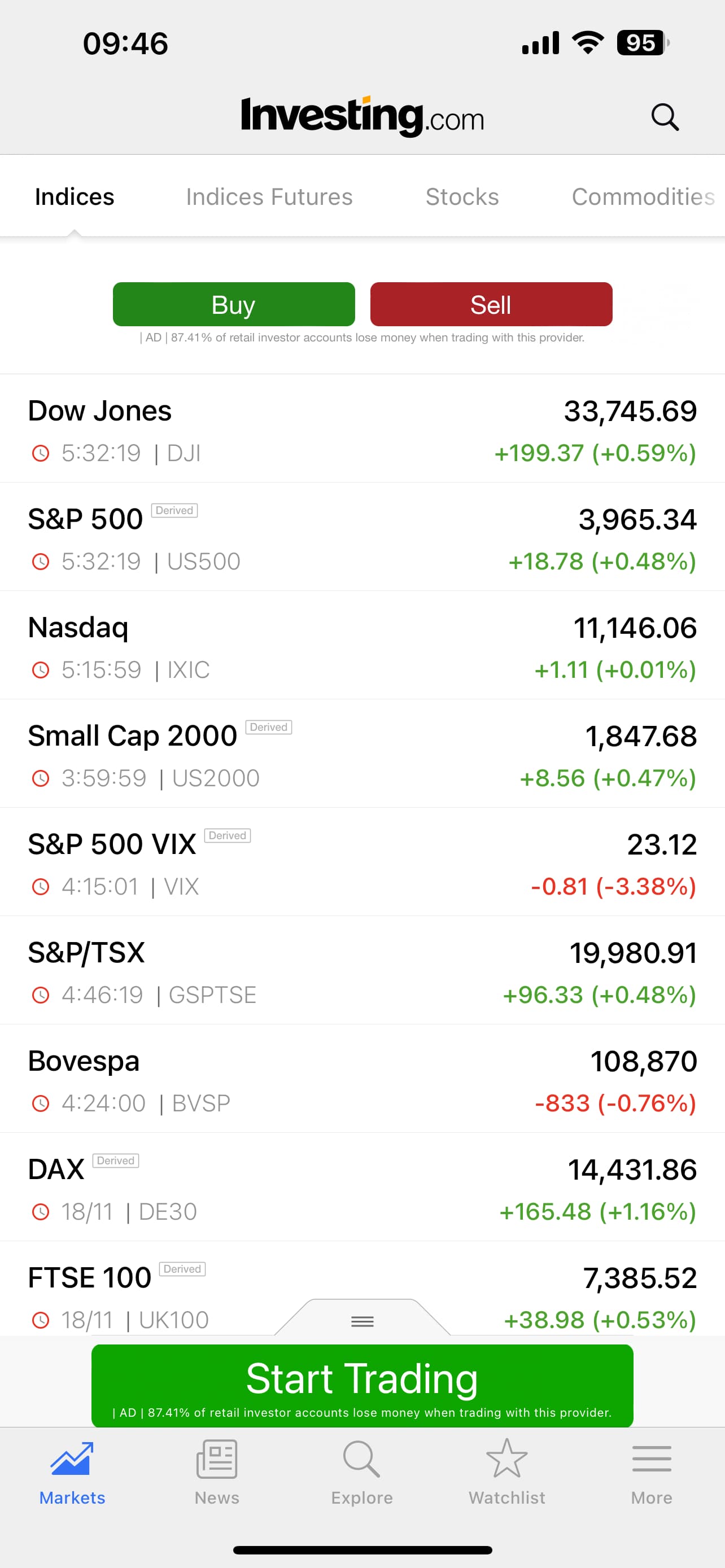Expand the pull-up drawer handle
This screenshot has width=725, height=1568.
(x=362, y=1320)
